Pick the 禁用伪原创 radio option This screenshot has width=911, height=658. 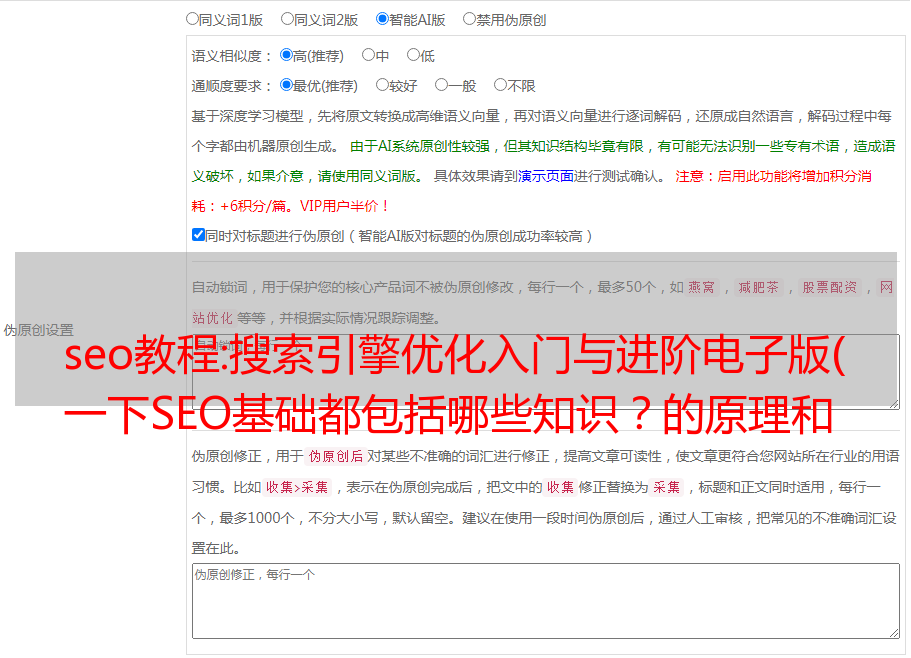pyautogui.click(x=469, y=19)
